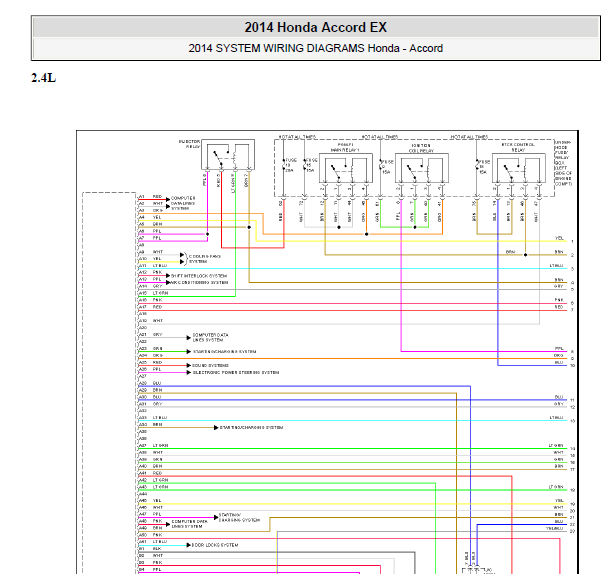Click the Injector Relay symbol box
The width and height of the screenshot is (602, 574).
tap(228, 154)
